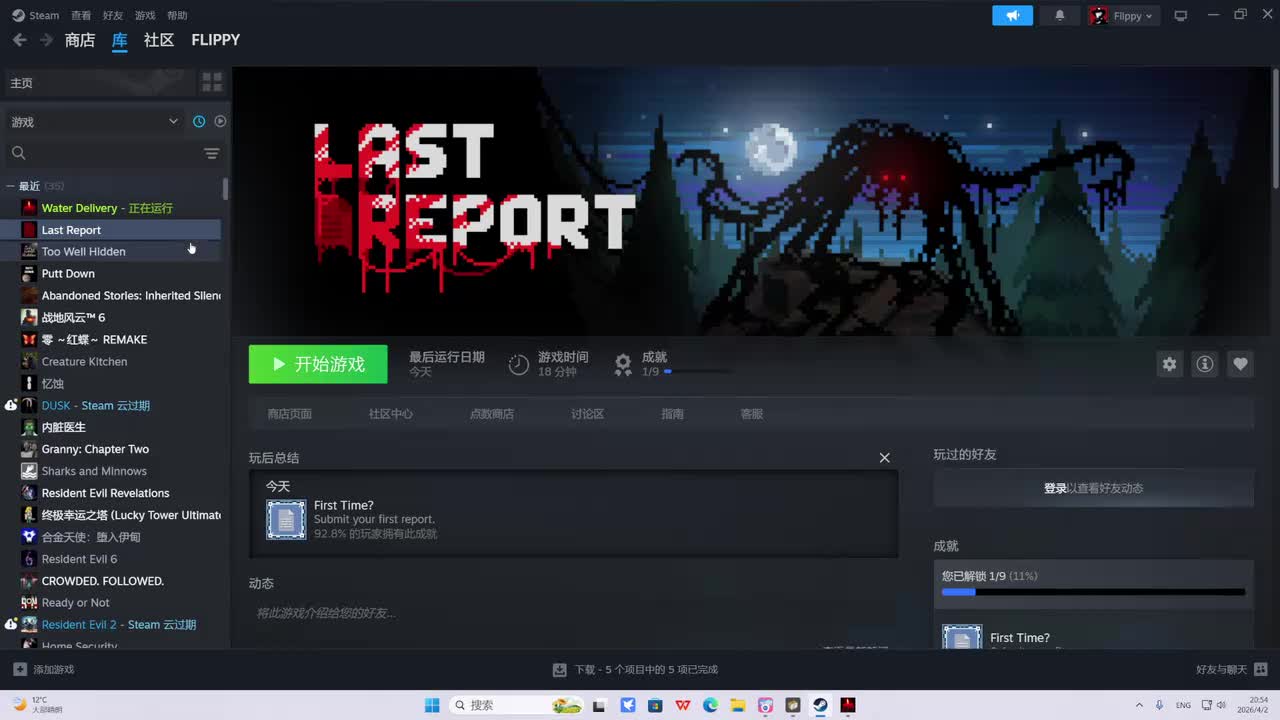This screenshot has width=1280, height=720.
Task: Open the announcements megaphone button
Action: point(1012,15)
